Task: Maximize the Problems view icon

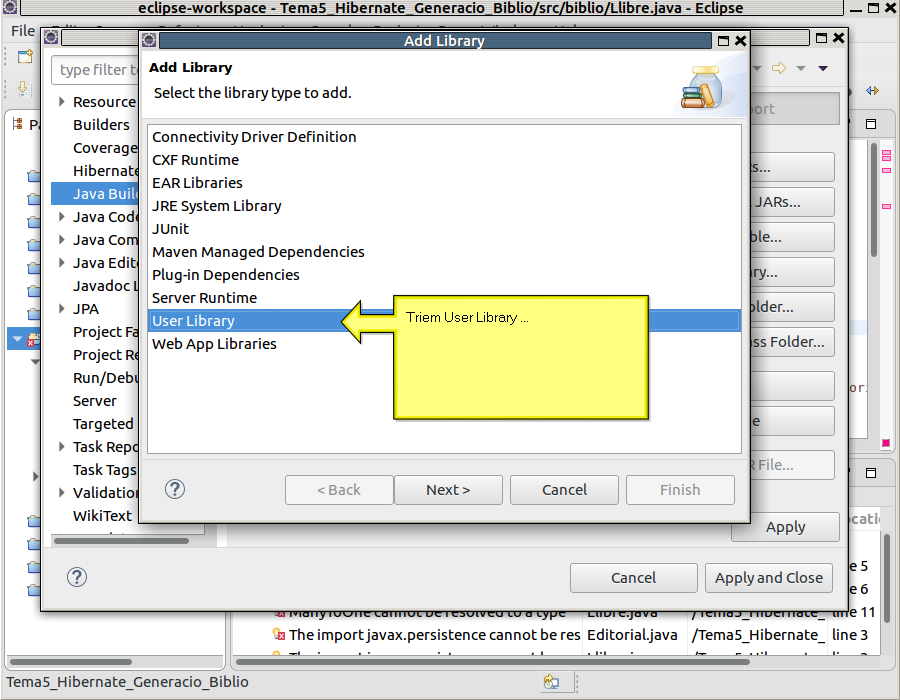Action: pyautogui.click(x=871, y=473)
